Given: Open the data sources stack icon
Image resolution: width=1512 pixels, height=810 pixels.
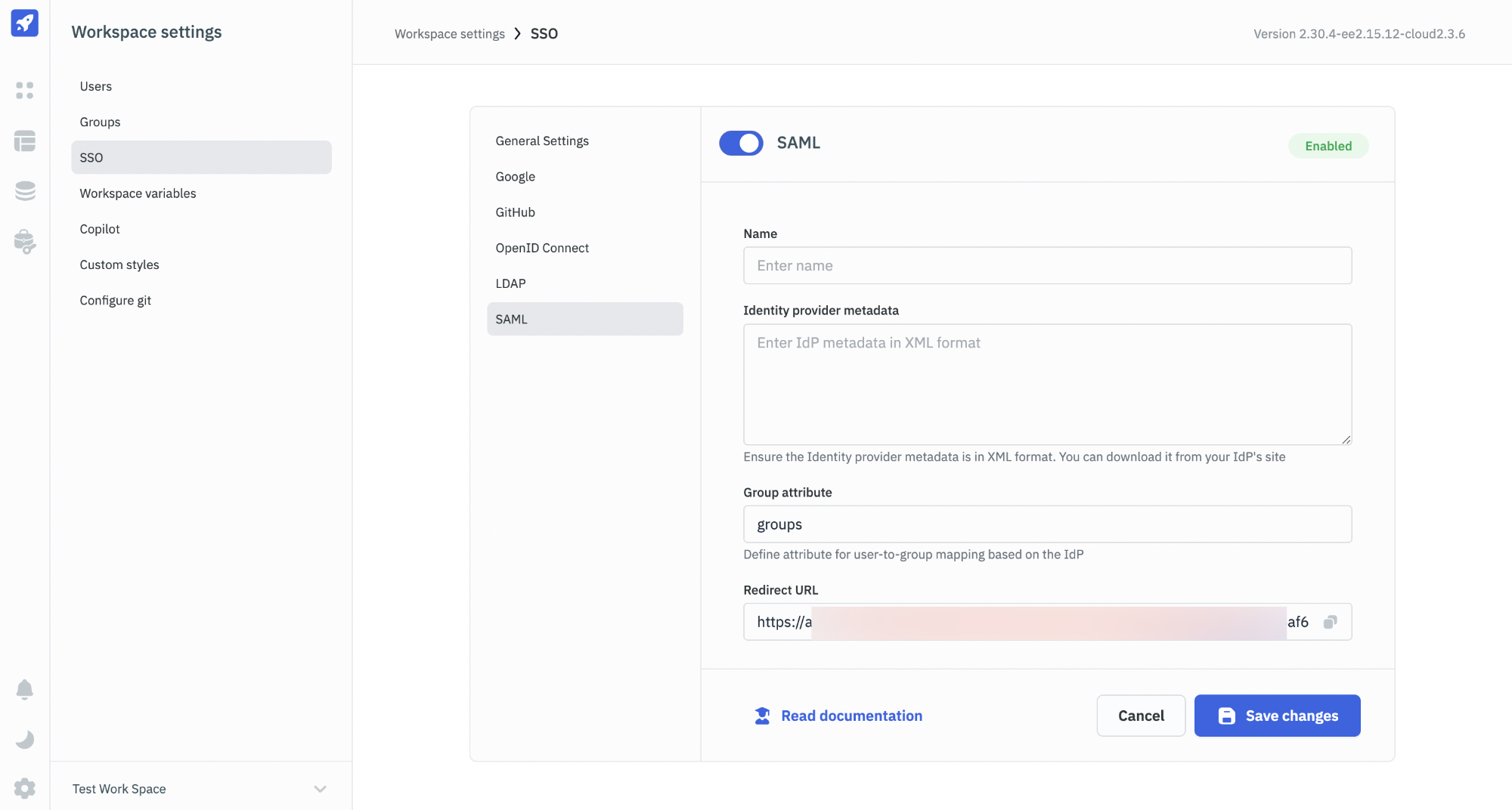Looking at the screenshot, I should [25, 191].
